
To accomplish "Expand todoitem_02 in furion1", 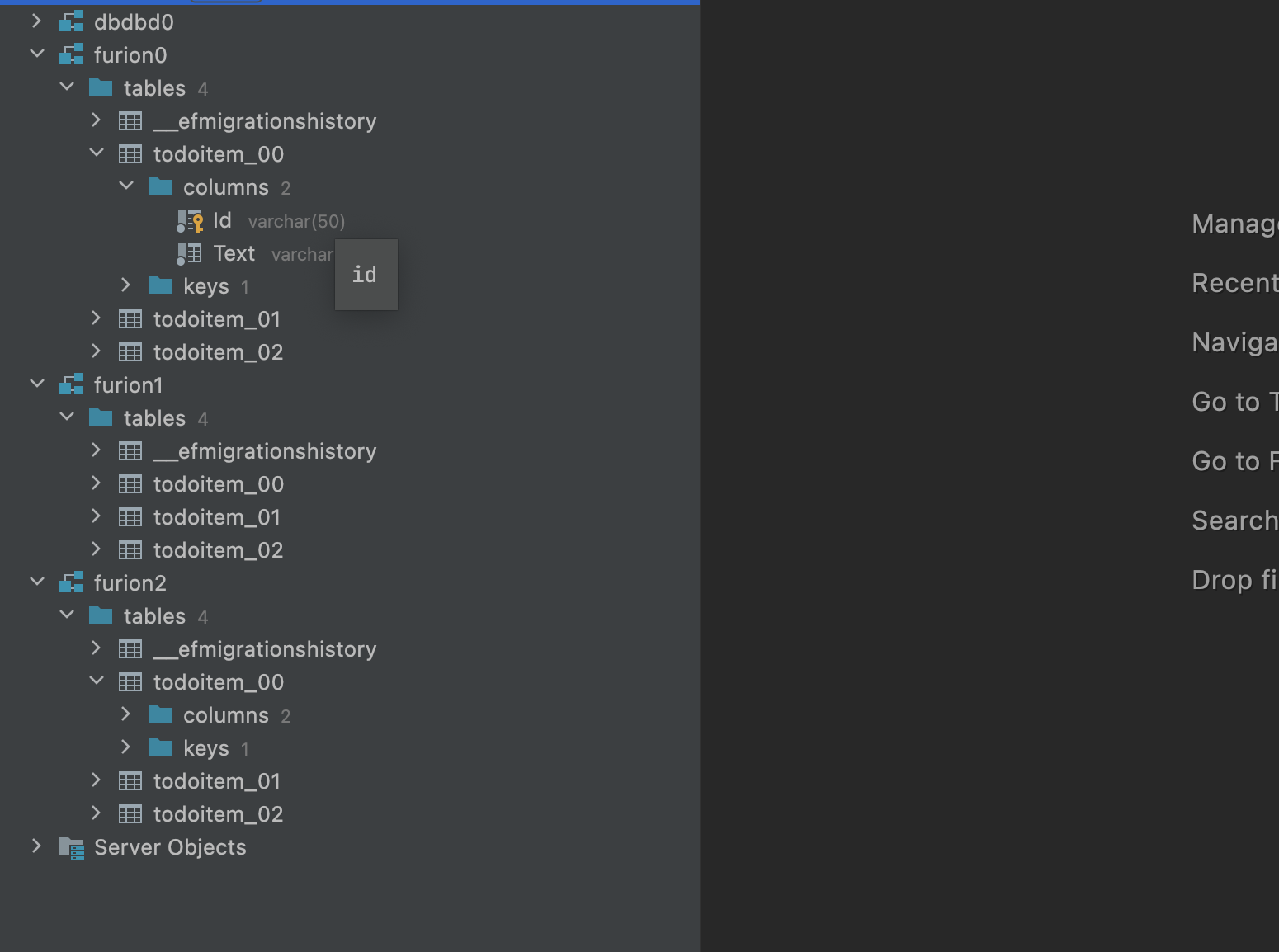I will tap(96, 549).
